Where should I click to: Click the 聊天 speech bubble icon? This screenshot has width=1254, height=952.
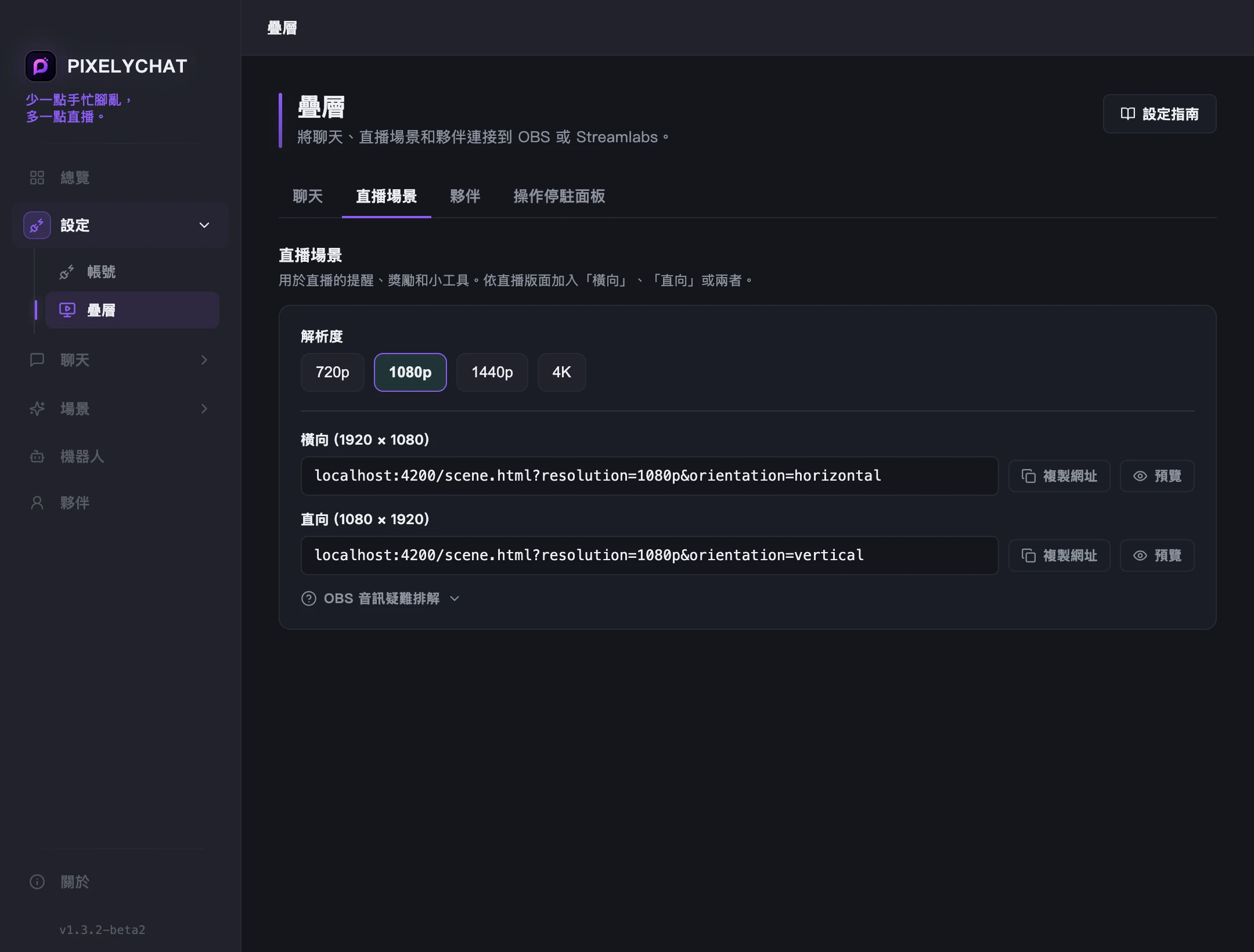click(x=37, y=360)
